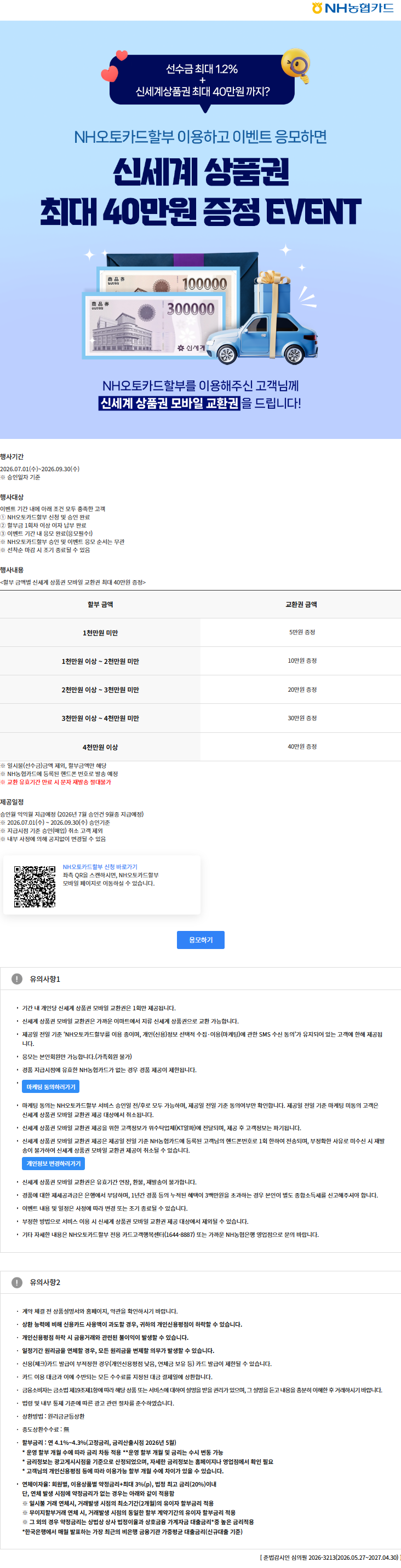Click the 선수금 최대 1.2% speech bubble
Image resolution: width=401 pixels, height=1568 pixels.
[x=202, y=80]
